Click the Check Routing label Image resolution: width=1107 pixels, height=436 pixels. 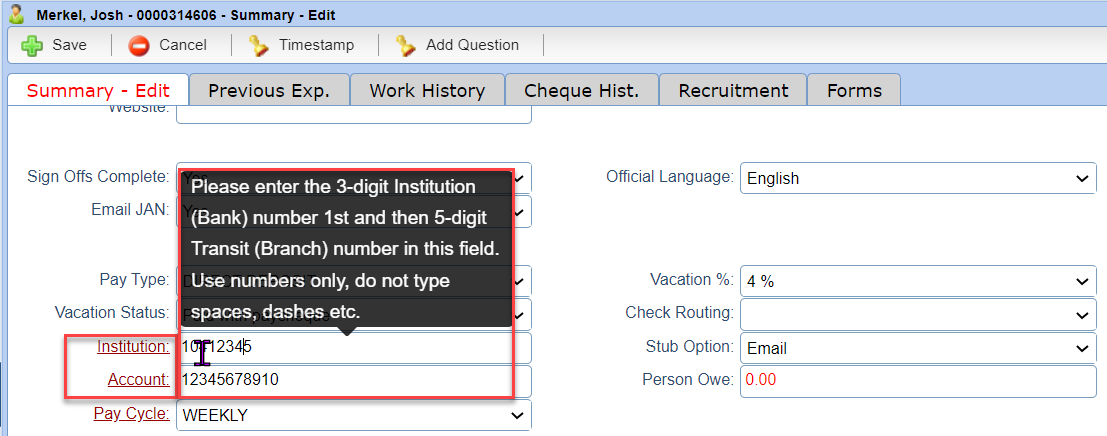[x=679, y=312]
